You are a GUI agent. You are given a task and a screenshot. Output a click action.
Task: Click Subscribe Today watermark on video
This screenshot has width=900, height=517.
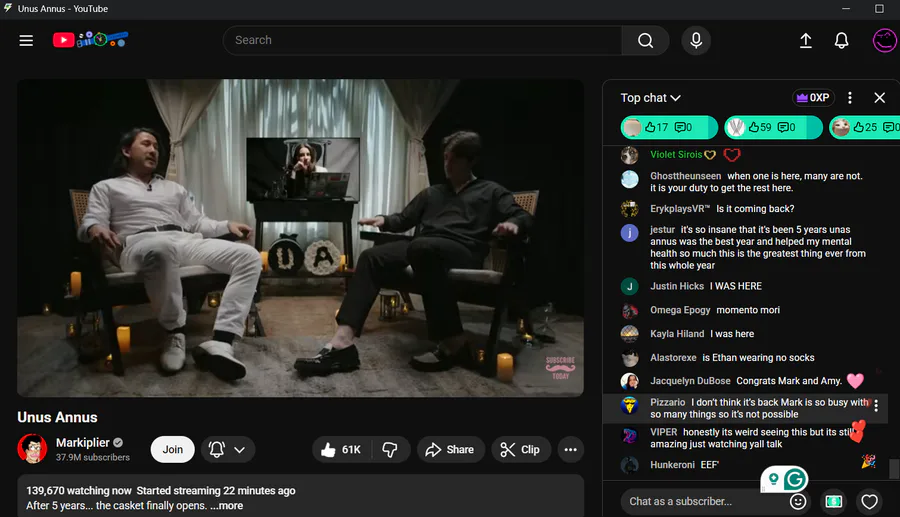[560, 368]
